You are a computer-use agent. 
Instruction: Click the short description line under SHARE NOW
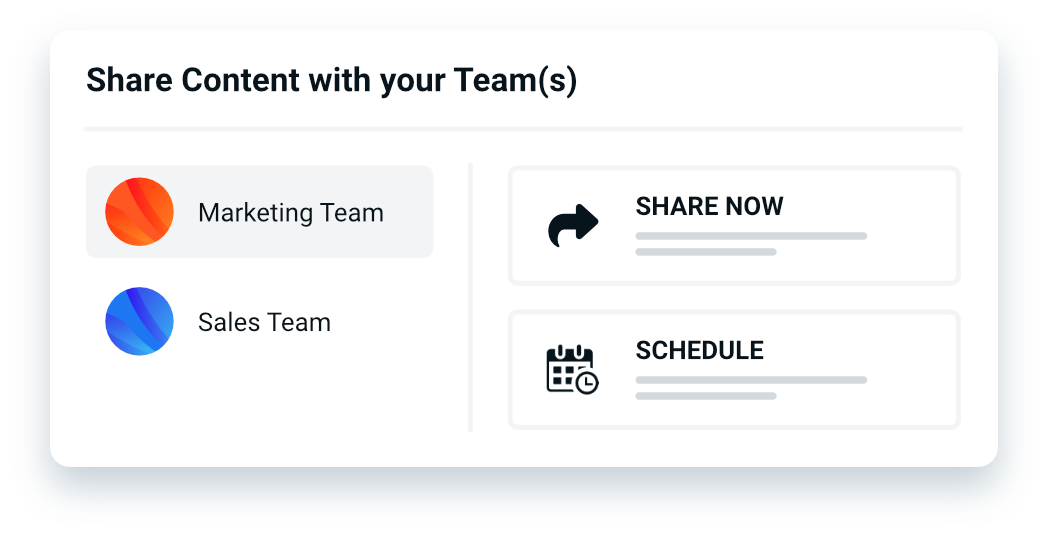[x=706, y=252]
